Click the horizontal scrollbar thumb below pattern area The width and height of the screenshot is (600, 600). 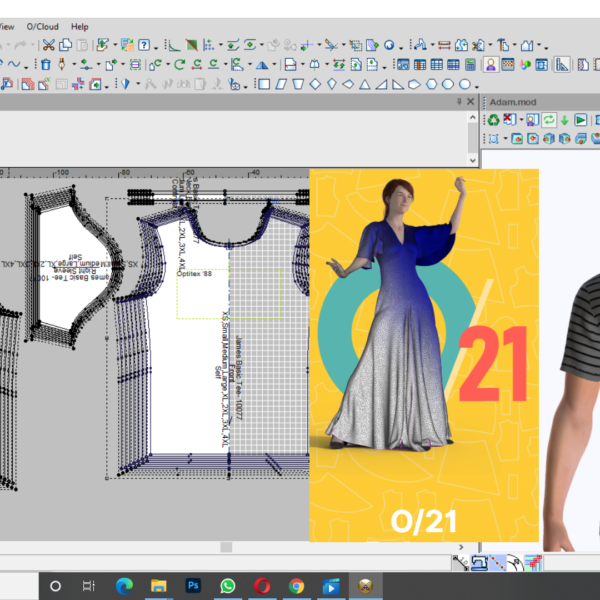[x=226, y=547]
